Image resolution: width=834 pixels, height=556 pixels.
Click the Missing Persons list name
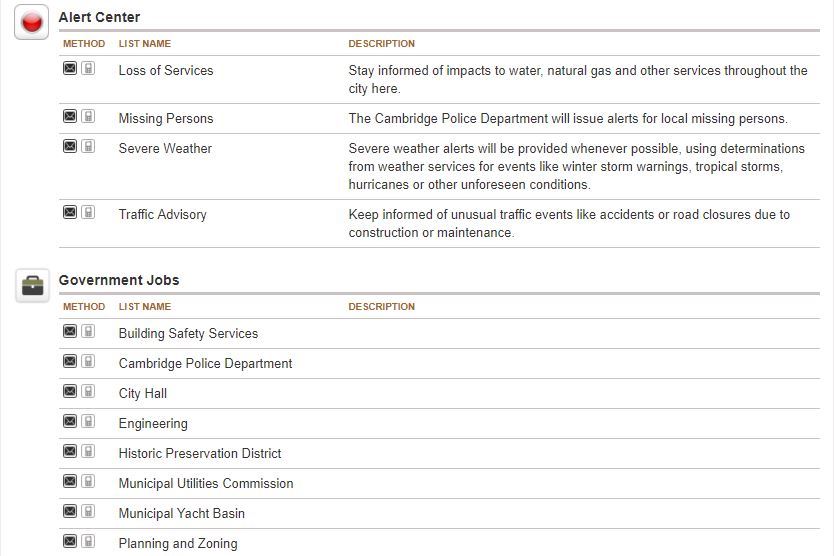[166, 118]
